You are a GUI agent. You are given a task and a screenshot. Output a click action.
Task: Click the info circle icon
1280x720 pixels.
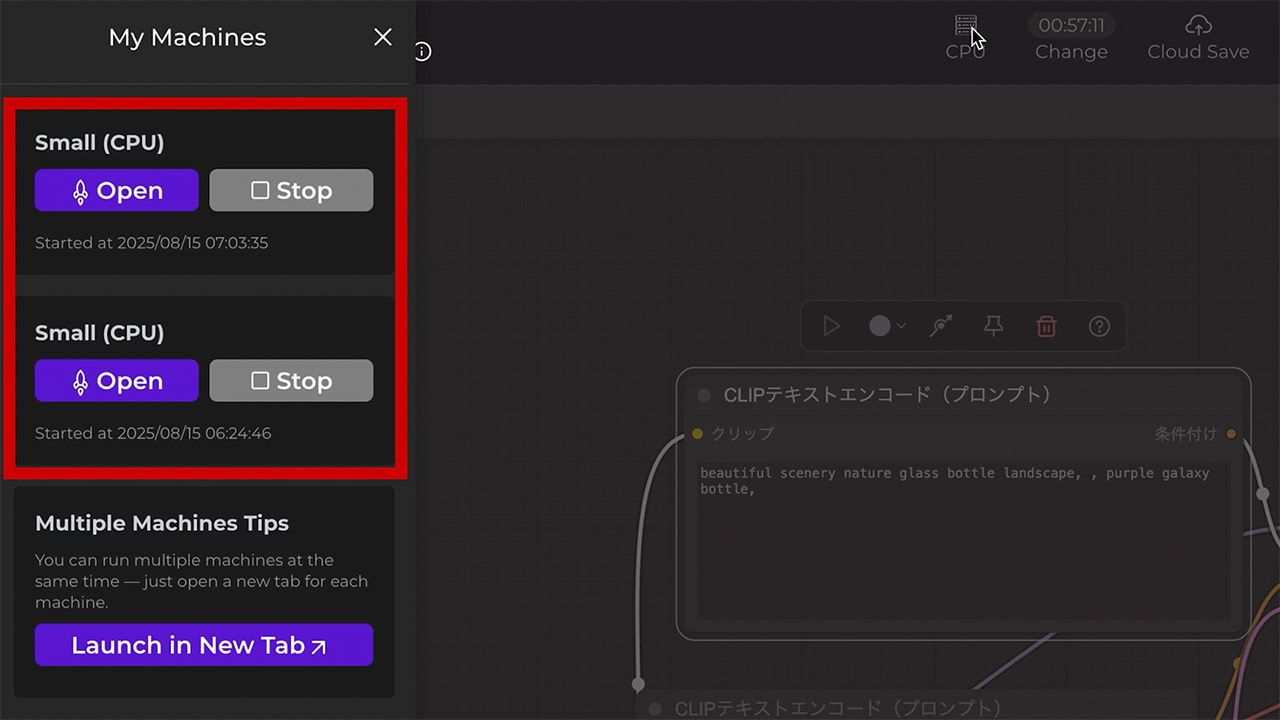coord(423,51)
